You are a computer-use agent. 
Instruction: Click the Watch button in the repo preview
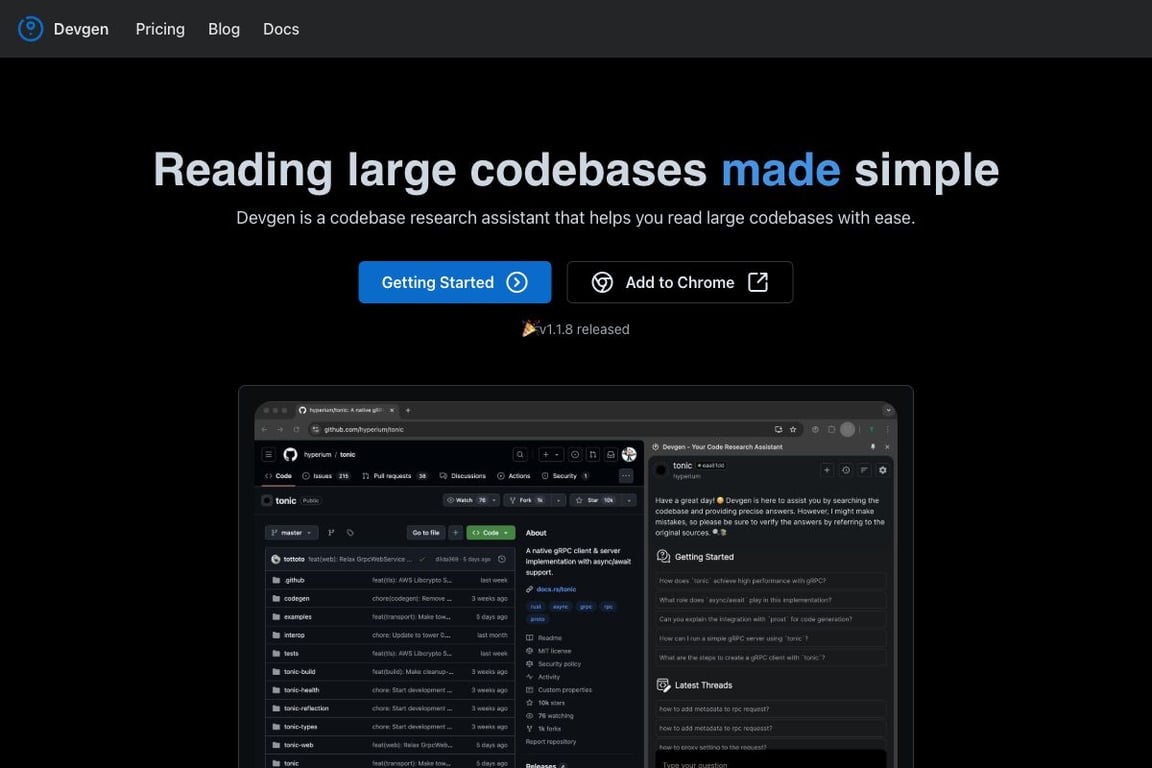point(466,500)
